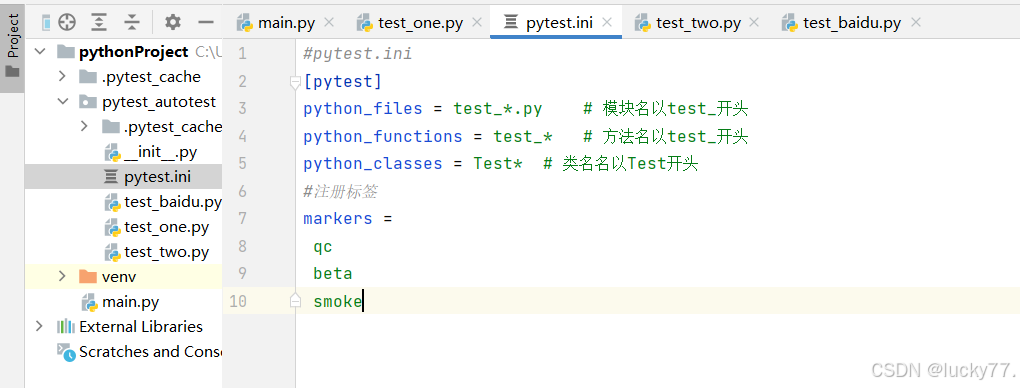Image resolution: width=1020 pixels, height=388 pixels.
Task: Click line number 5 in gutter
Action: [x=243, y=163]
